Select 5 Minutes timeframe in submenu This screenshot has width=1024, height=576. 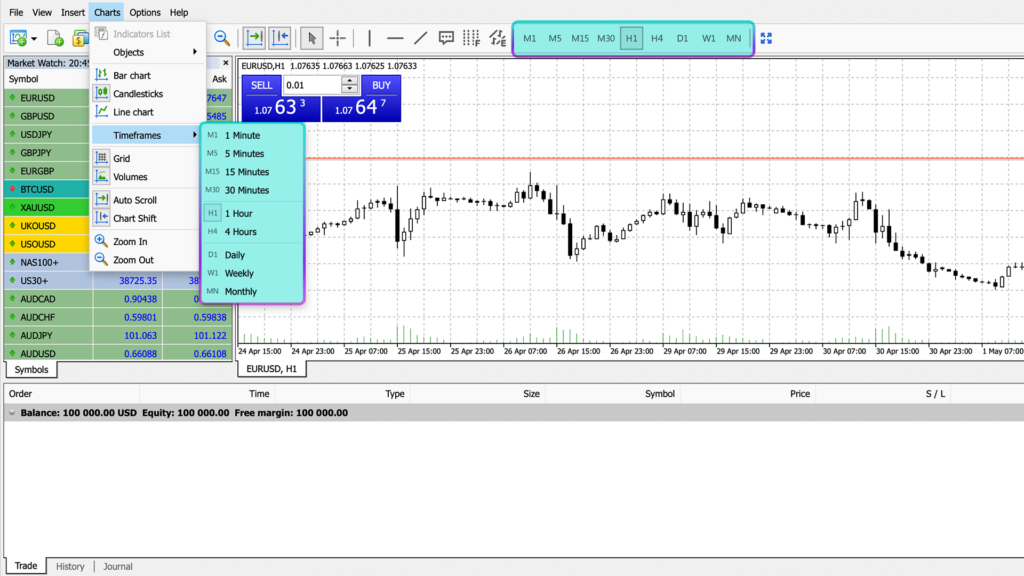252,153
